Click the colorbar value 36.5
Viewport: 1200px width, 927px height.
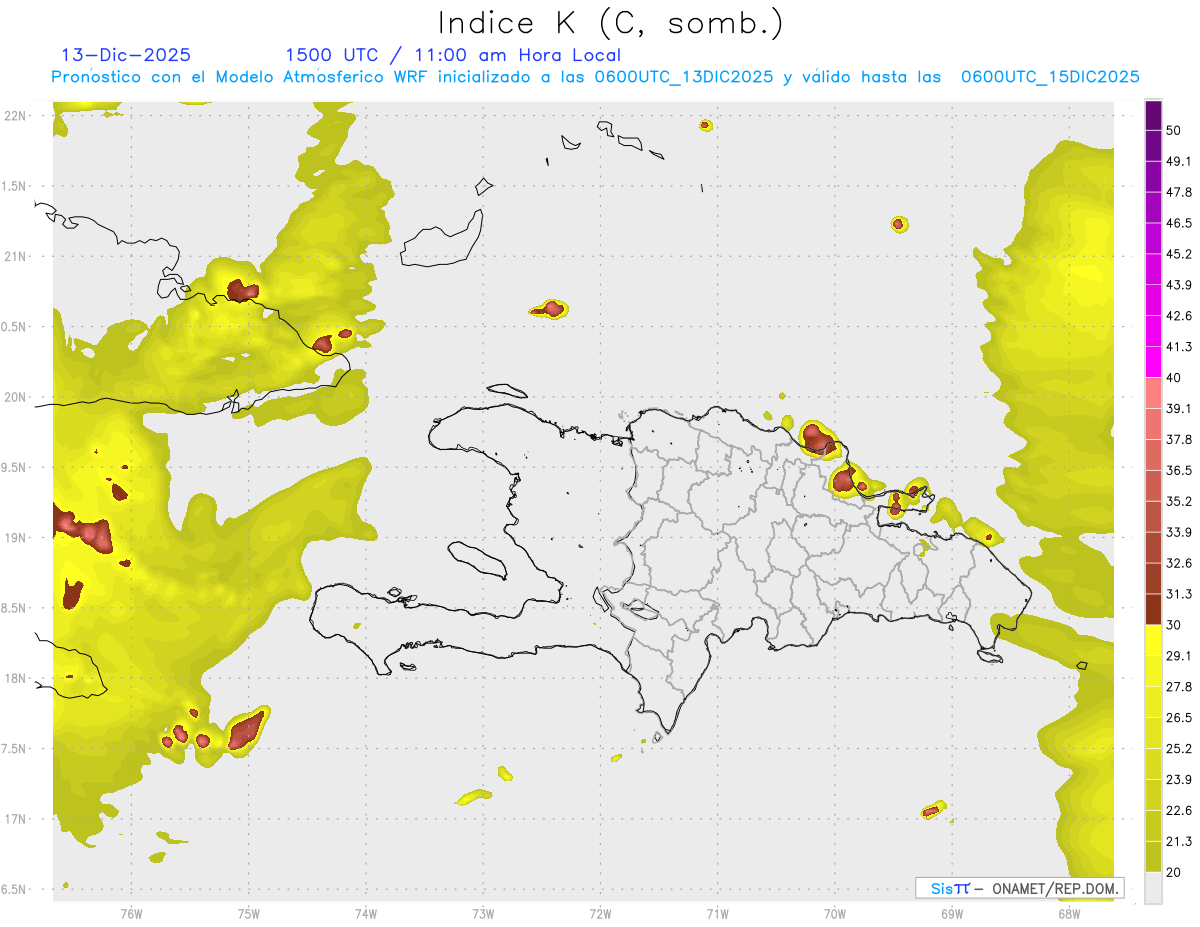click(x=1178, y=470)
